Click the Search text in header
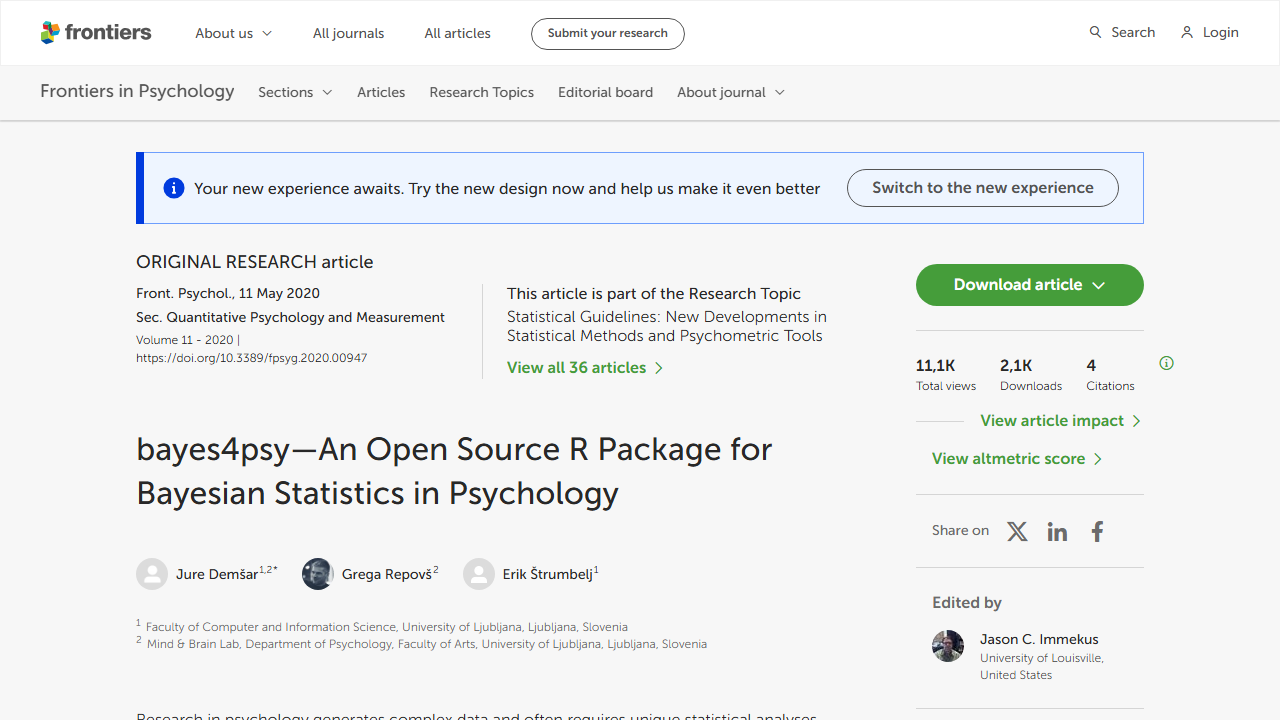 (x=1133, y=33)
